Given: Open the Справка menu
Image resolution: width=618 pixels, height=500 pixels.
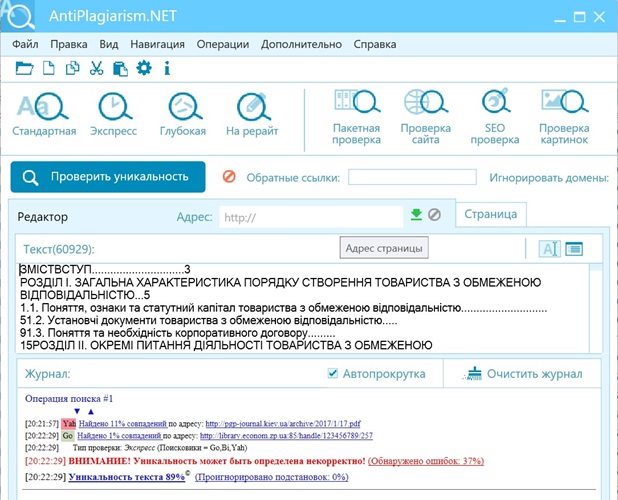Looking at the screenshot, I should tap(375, 44).
